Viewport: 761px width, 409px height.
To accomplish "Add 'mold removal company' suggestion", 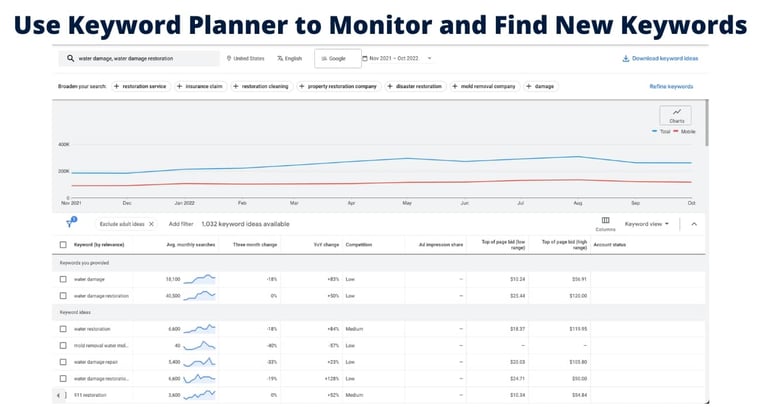I will pos(484,86).
